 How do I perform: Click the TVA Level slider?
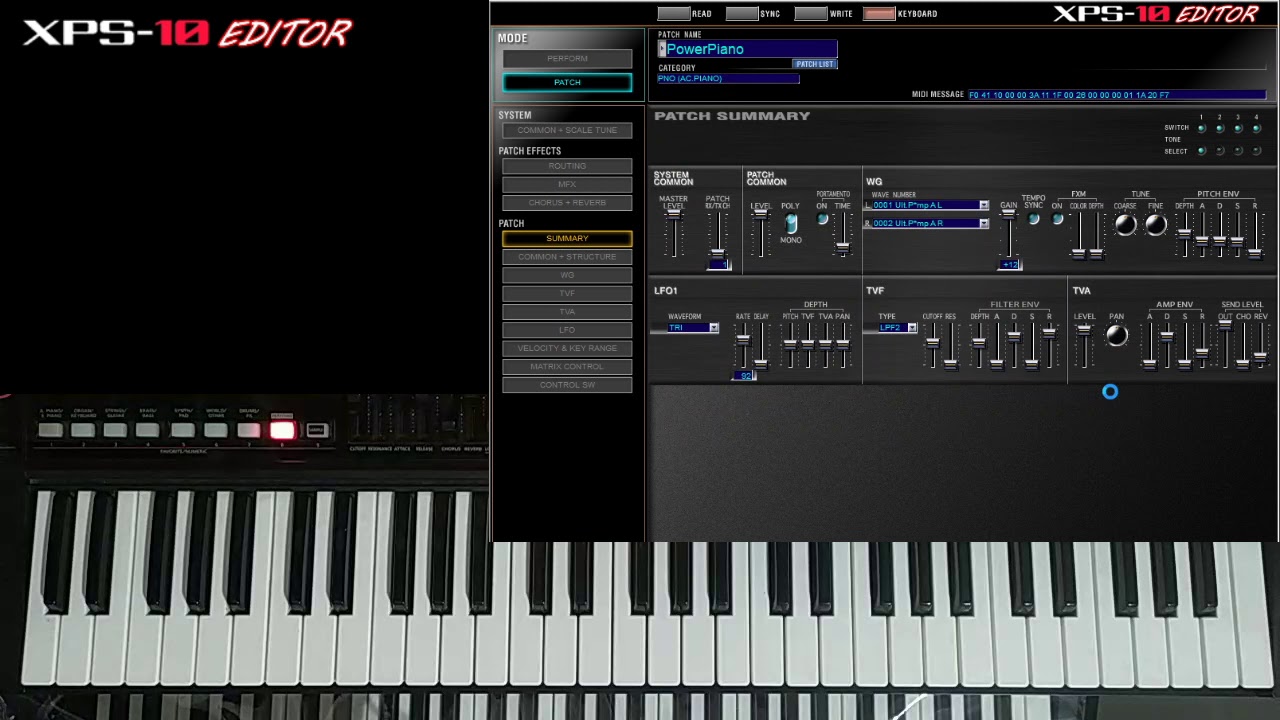pos(1084,331)
